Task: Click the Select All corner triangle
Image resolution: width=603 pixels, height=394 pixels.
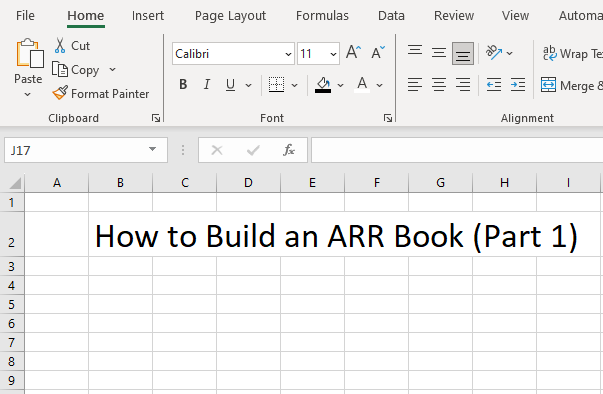Action: 15,183
